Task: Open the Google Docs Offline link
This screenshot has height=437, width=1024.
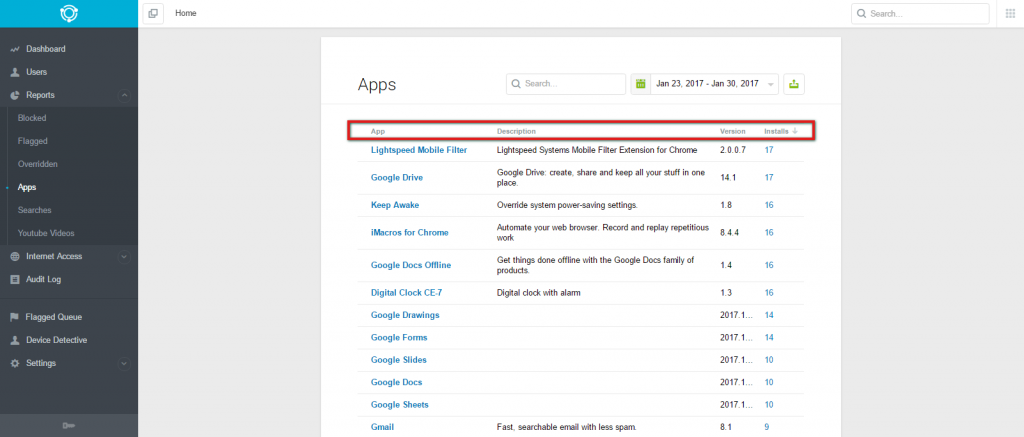Action: 411,265
